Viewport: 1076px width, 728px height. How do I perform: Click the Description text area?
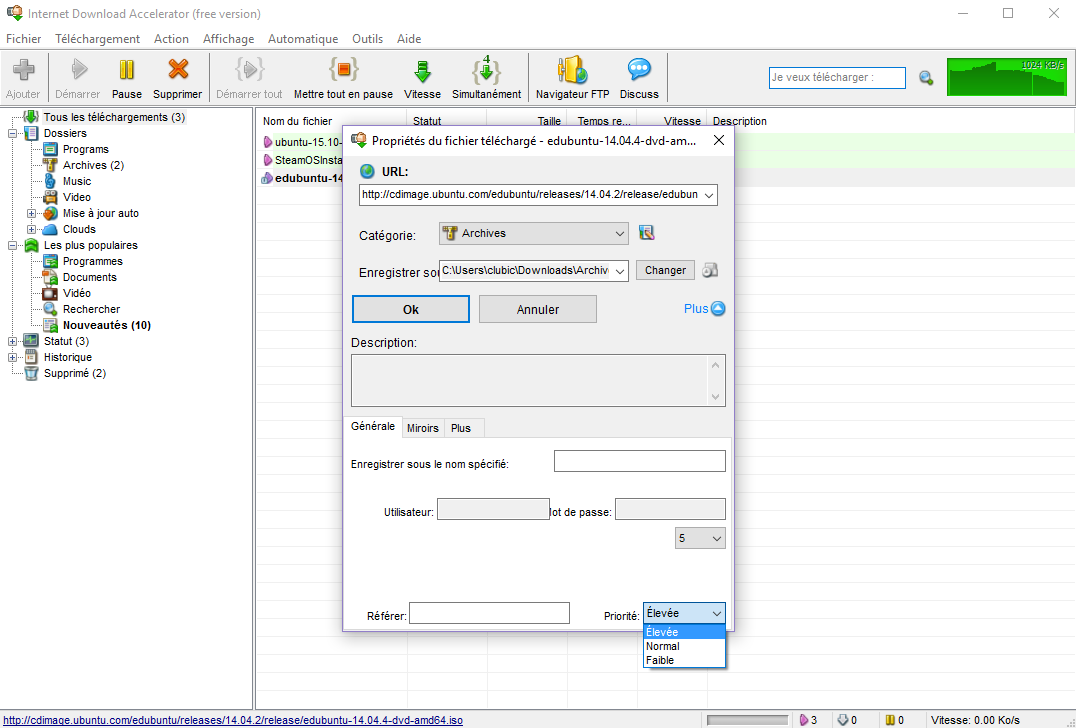tap(538, 380)
